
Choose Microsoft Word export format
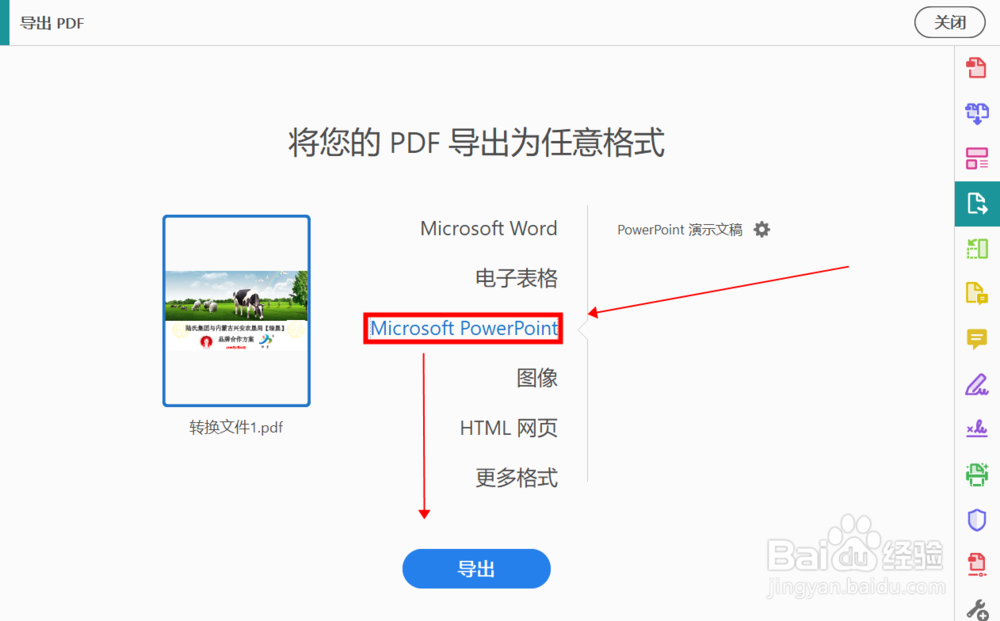click(x=489, y=228)
